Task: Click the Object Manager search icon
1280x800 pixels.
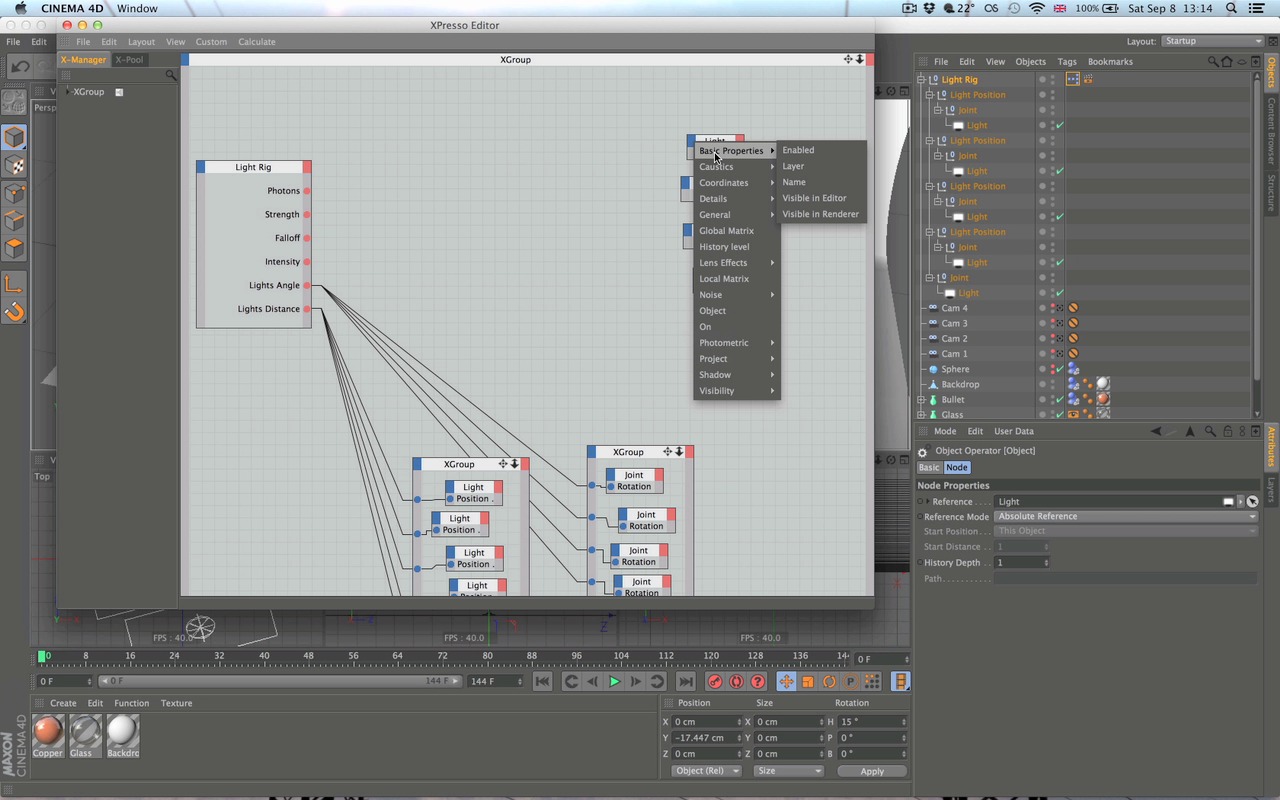Action: click(x=1213, y=62)
